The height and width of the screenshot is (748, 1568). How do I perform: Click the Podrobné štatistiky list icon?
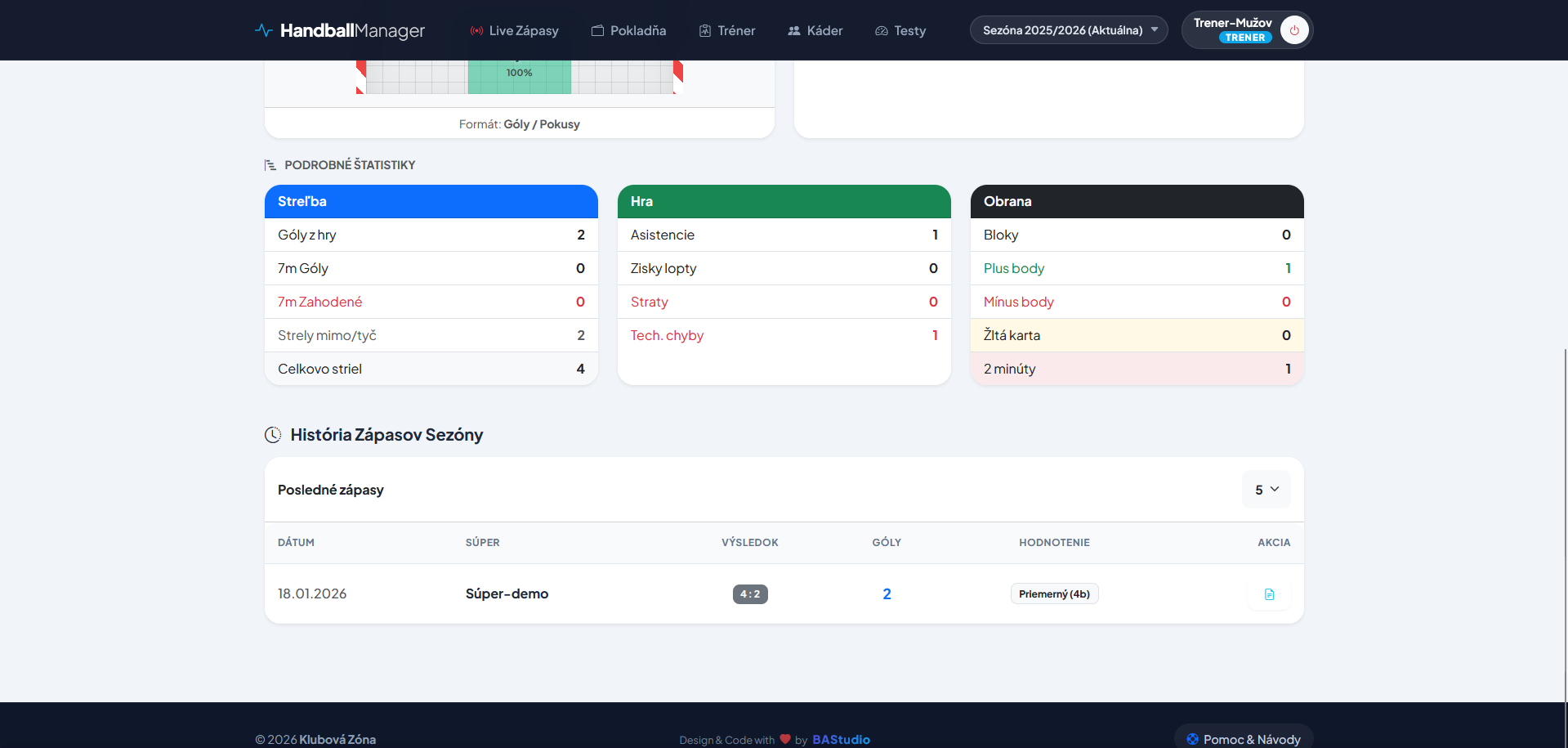click(270, 165)
